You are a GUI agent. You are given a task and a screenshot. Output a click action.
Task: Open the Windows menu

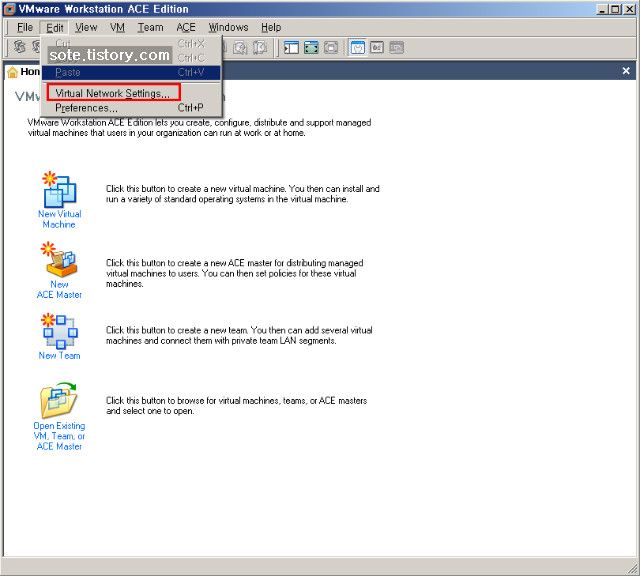click(x=229, y=27)
